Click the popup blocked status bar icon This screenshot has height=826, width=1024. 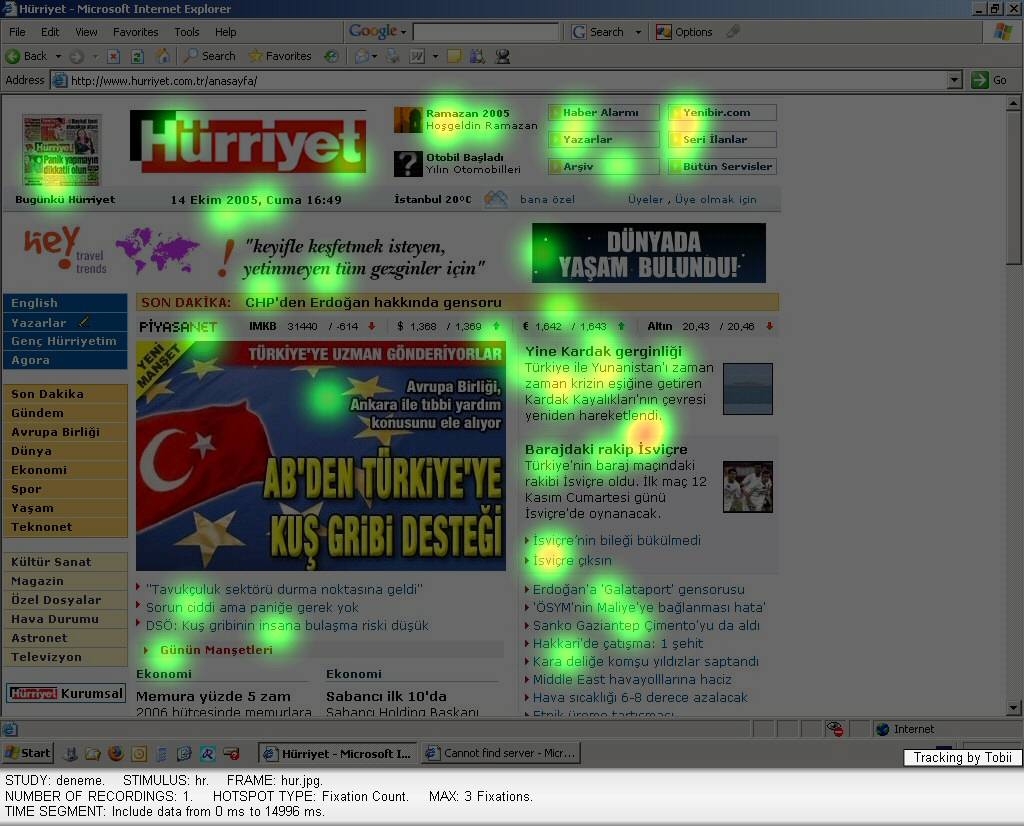[835, 729]
